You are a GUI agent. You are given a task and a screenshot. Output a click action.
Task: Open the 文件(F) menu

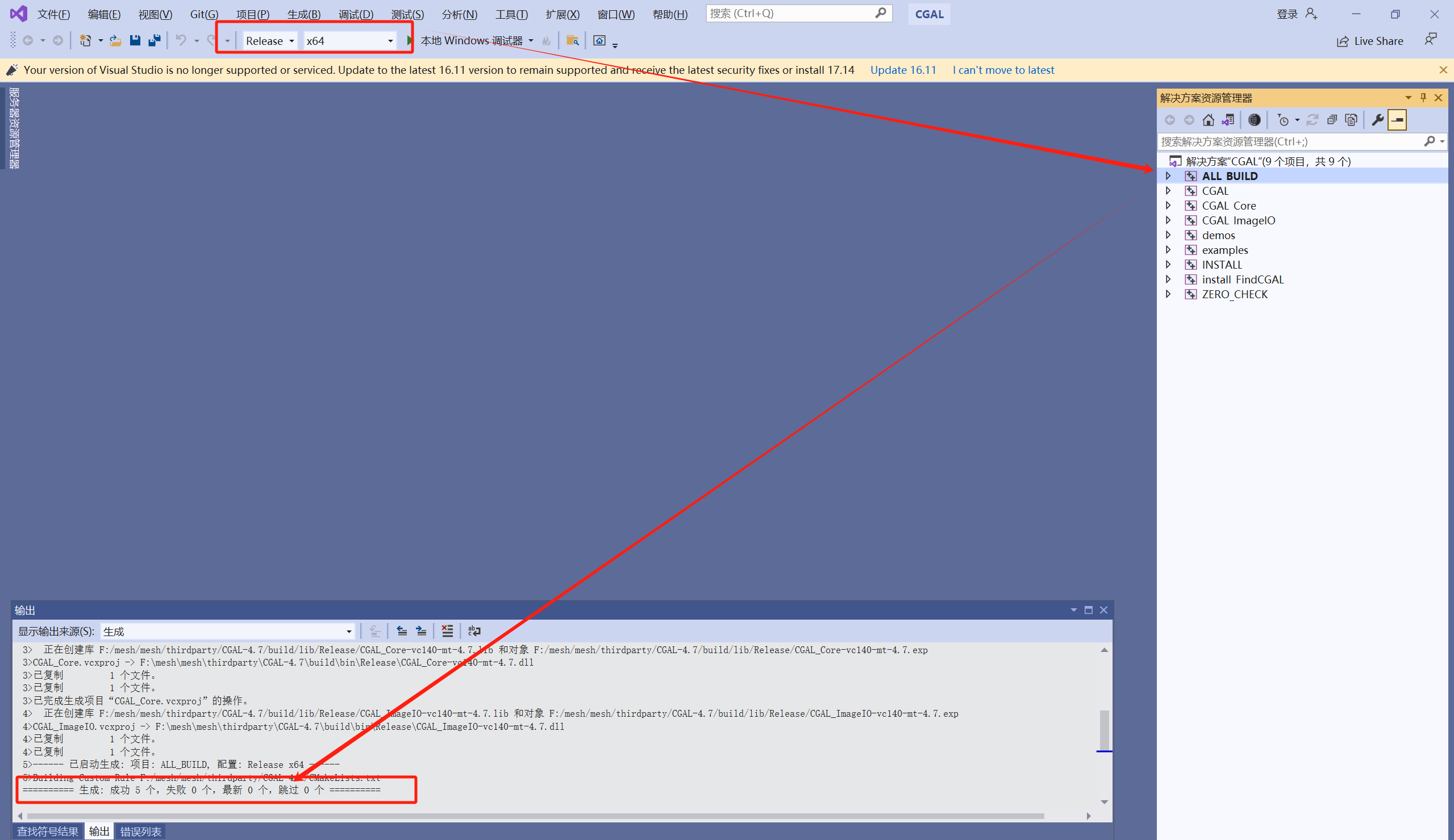click(53, 14)
